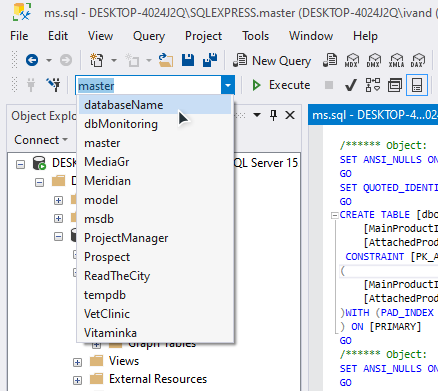Image resolution: width=438 pixels, height=391 pixels.
Task: Toggle auto-hide pin on Object Explorer
Action: coord(273,115)
